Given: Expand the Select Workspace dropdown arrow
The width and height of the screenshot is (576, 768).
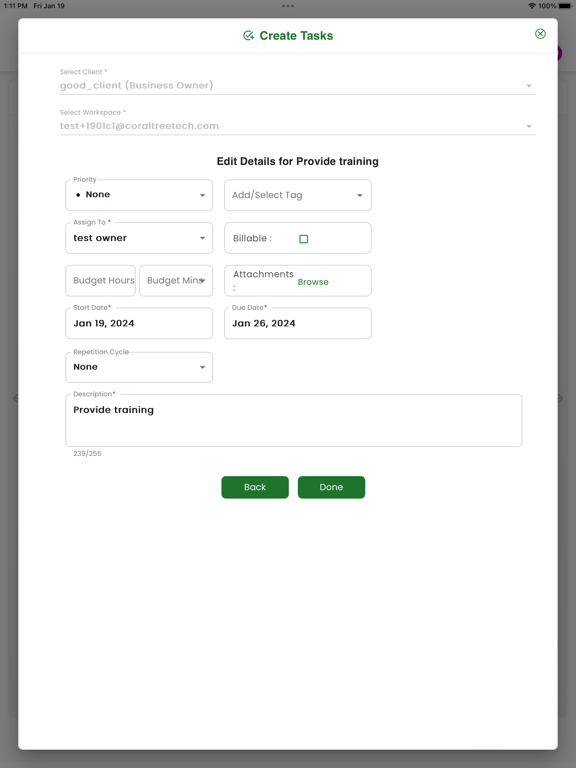Looking at the screenshot, I should coord(529,126).
